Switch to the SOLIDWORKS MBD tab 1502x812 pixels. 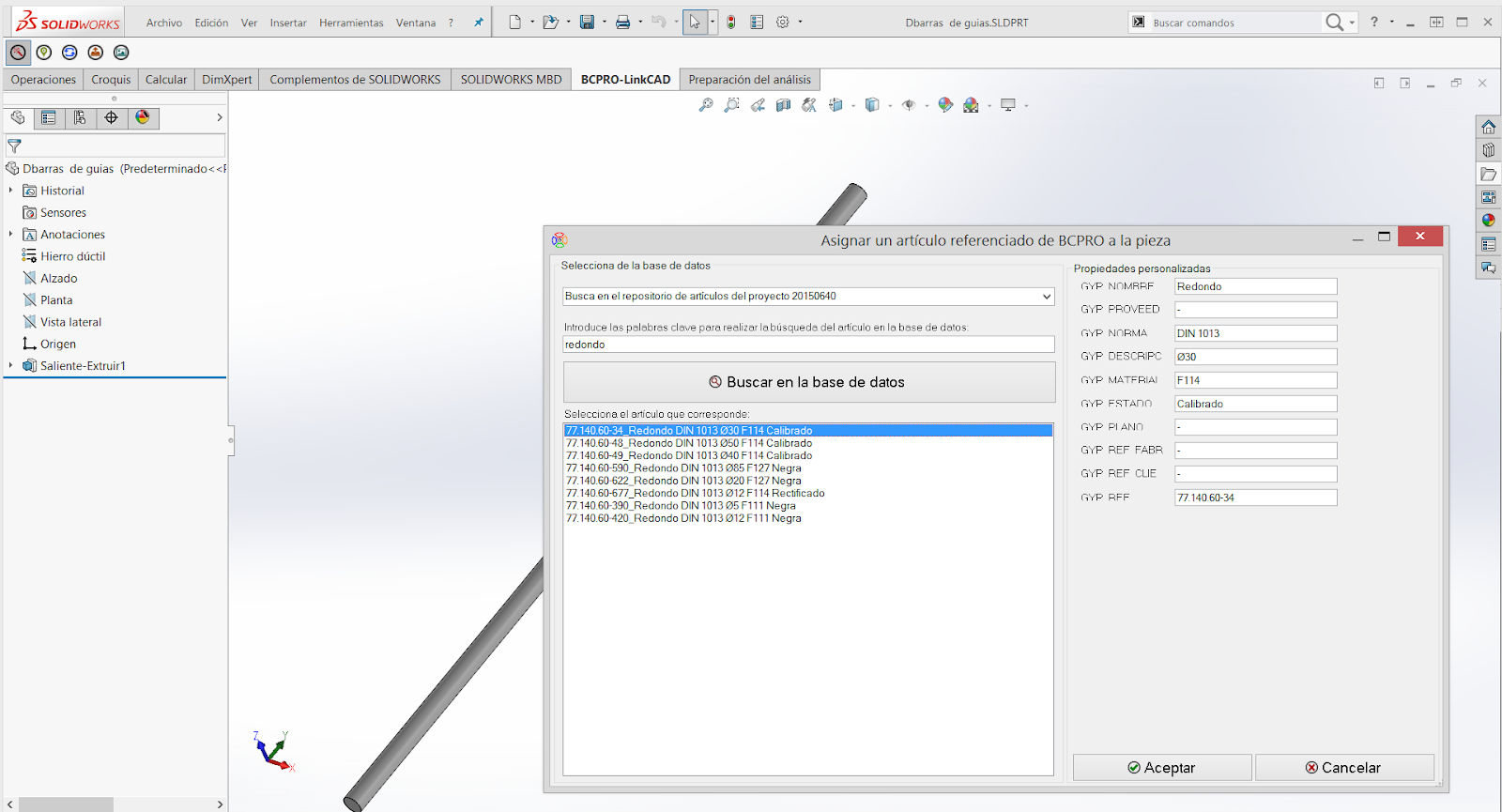coord(511,80)
